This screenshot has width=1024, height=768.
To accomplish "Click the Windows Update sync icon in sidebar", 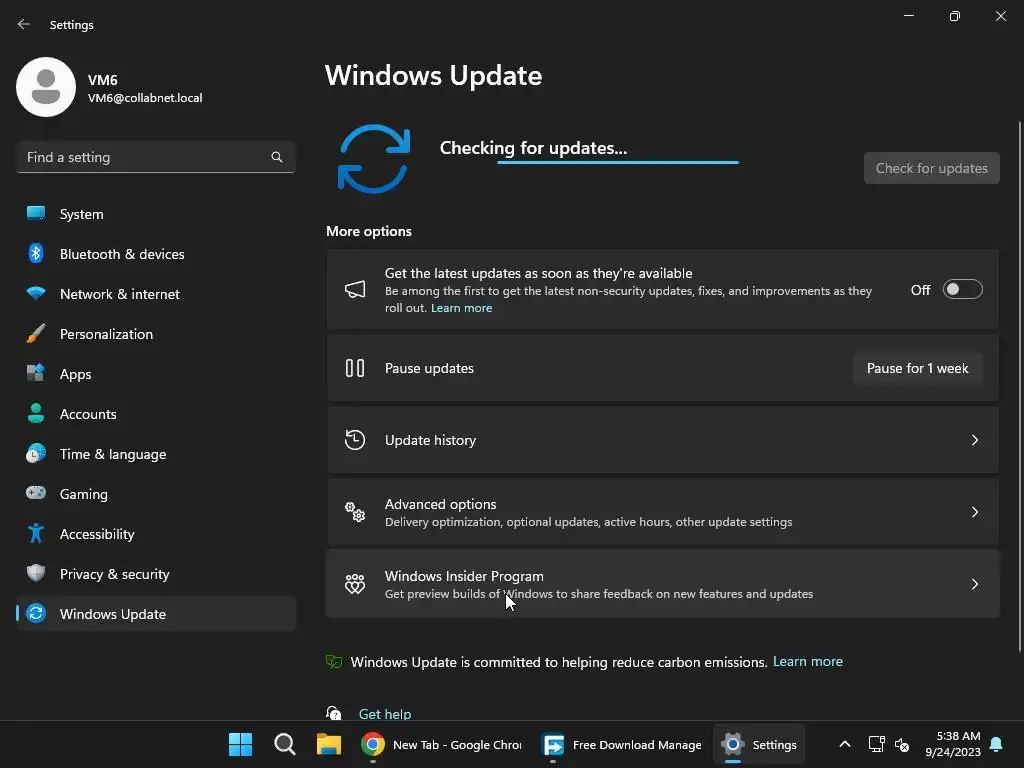I will tap(36, 613).
